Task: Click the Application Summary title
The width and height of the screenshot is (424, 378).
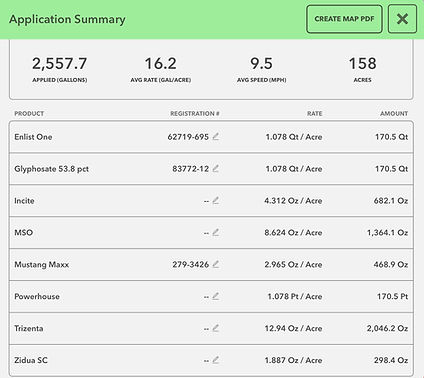Action: pos(67,19)
